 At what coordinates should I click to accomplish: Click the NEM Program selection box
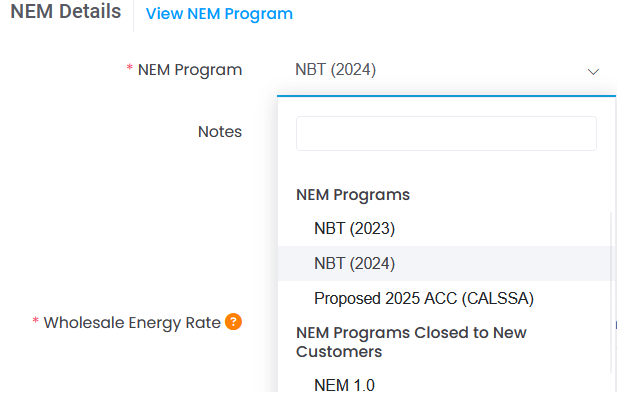coord(447,70)
